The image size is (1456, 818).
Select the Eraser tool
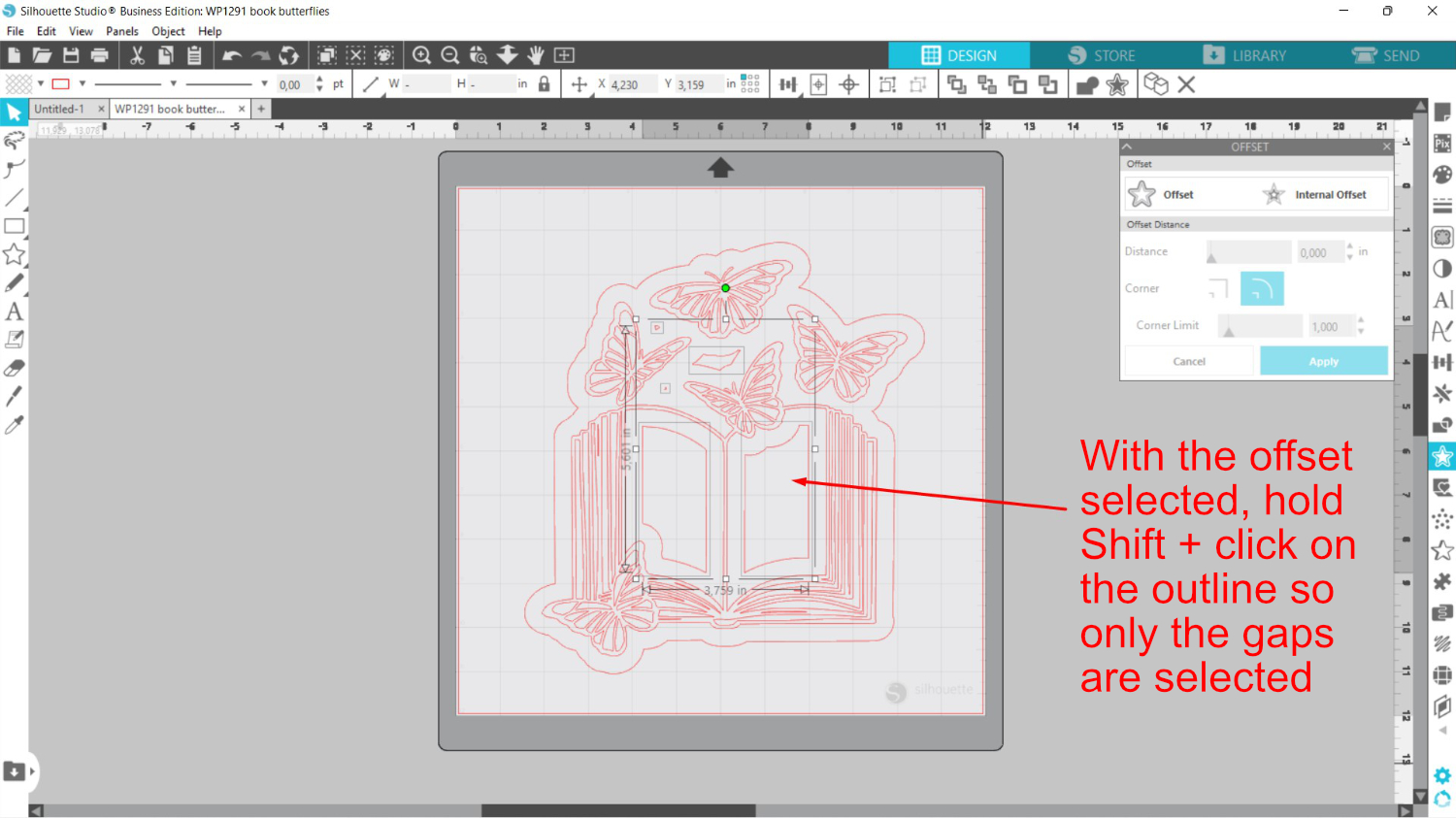14,368
